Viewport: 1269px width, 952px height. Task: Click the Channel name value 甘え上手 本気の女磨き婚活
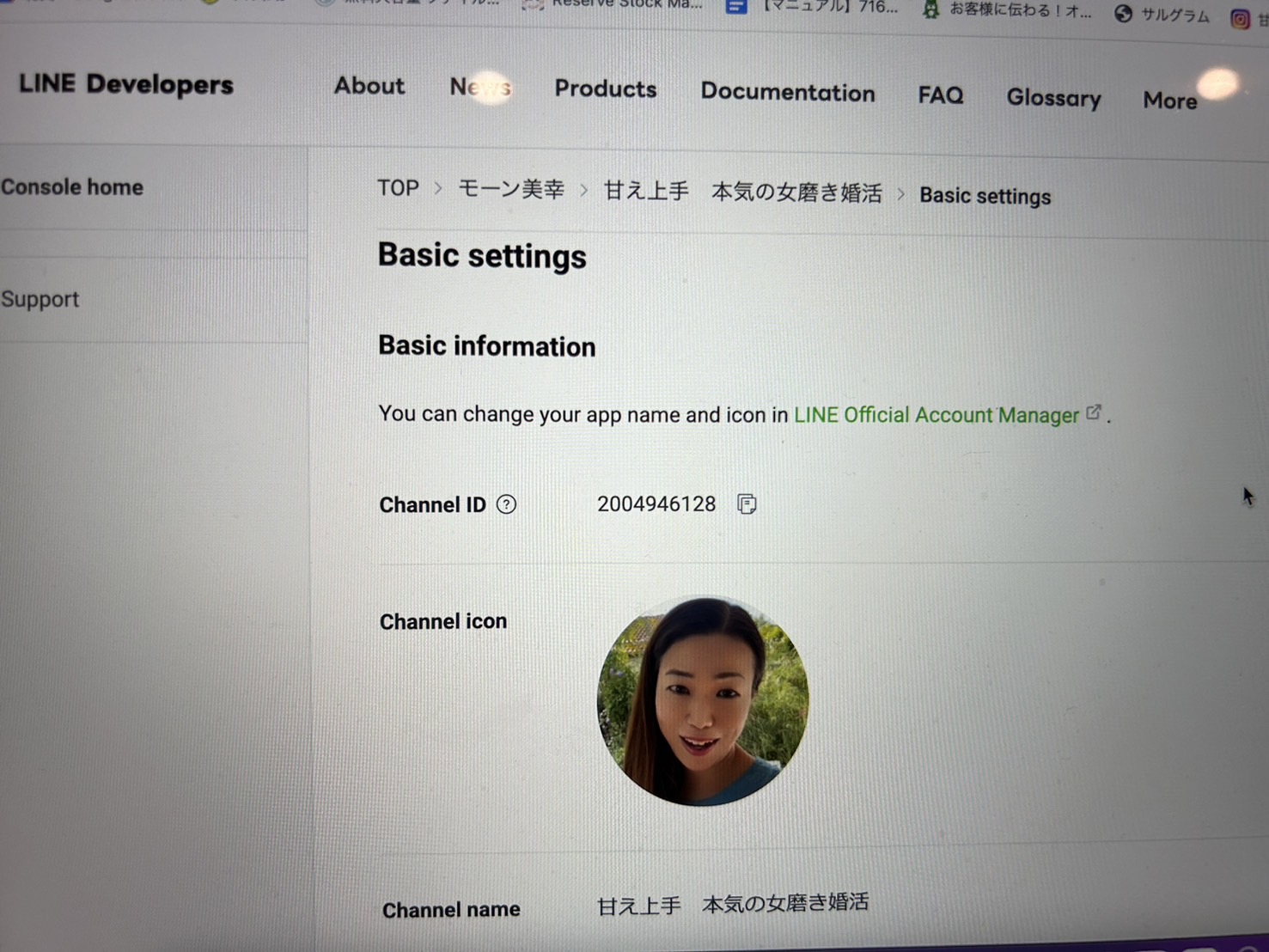(733, 904)
